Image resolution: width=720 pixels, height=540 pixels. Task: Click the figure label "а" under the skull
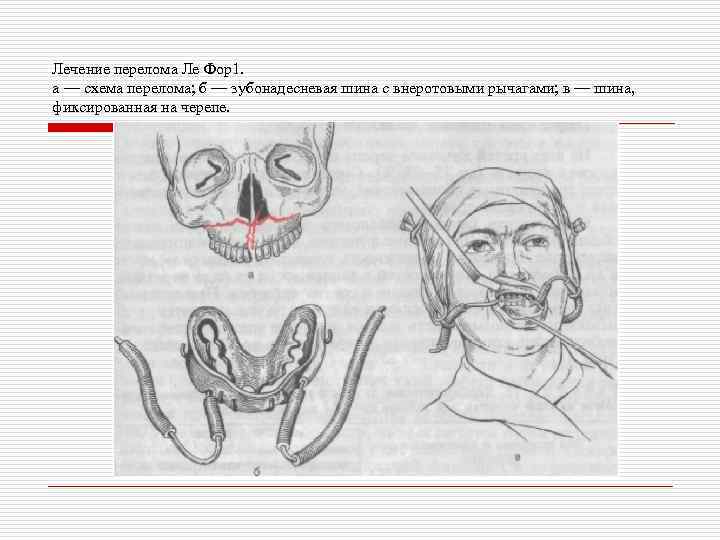tap(251, 275)
